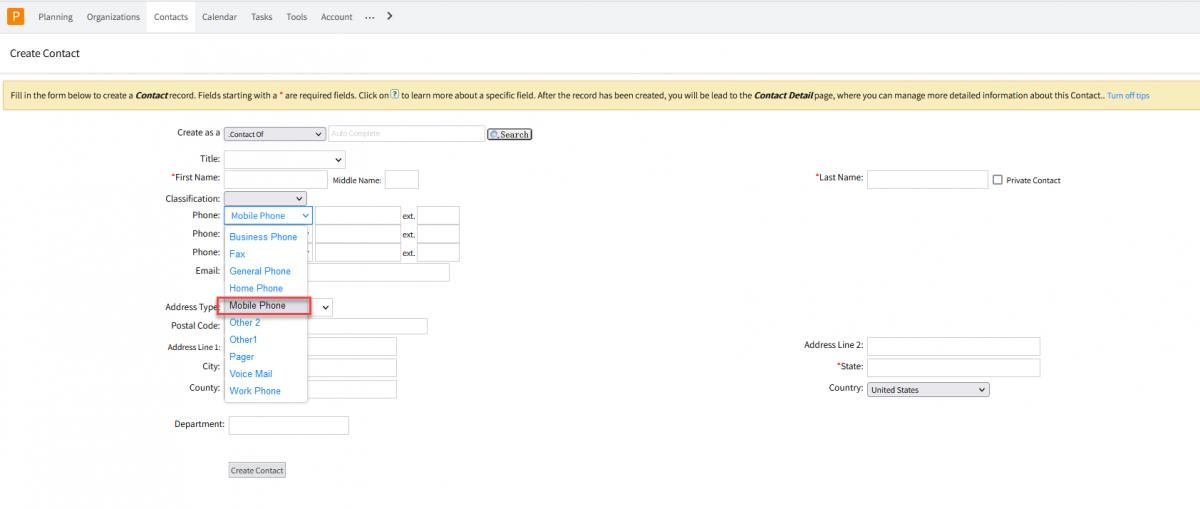The height and width of the screenshot is (509, 1200).
Task: Click the Address Line 1 field
Action: (x=352, y=346)
